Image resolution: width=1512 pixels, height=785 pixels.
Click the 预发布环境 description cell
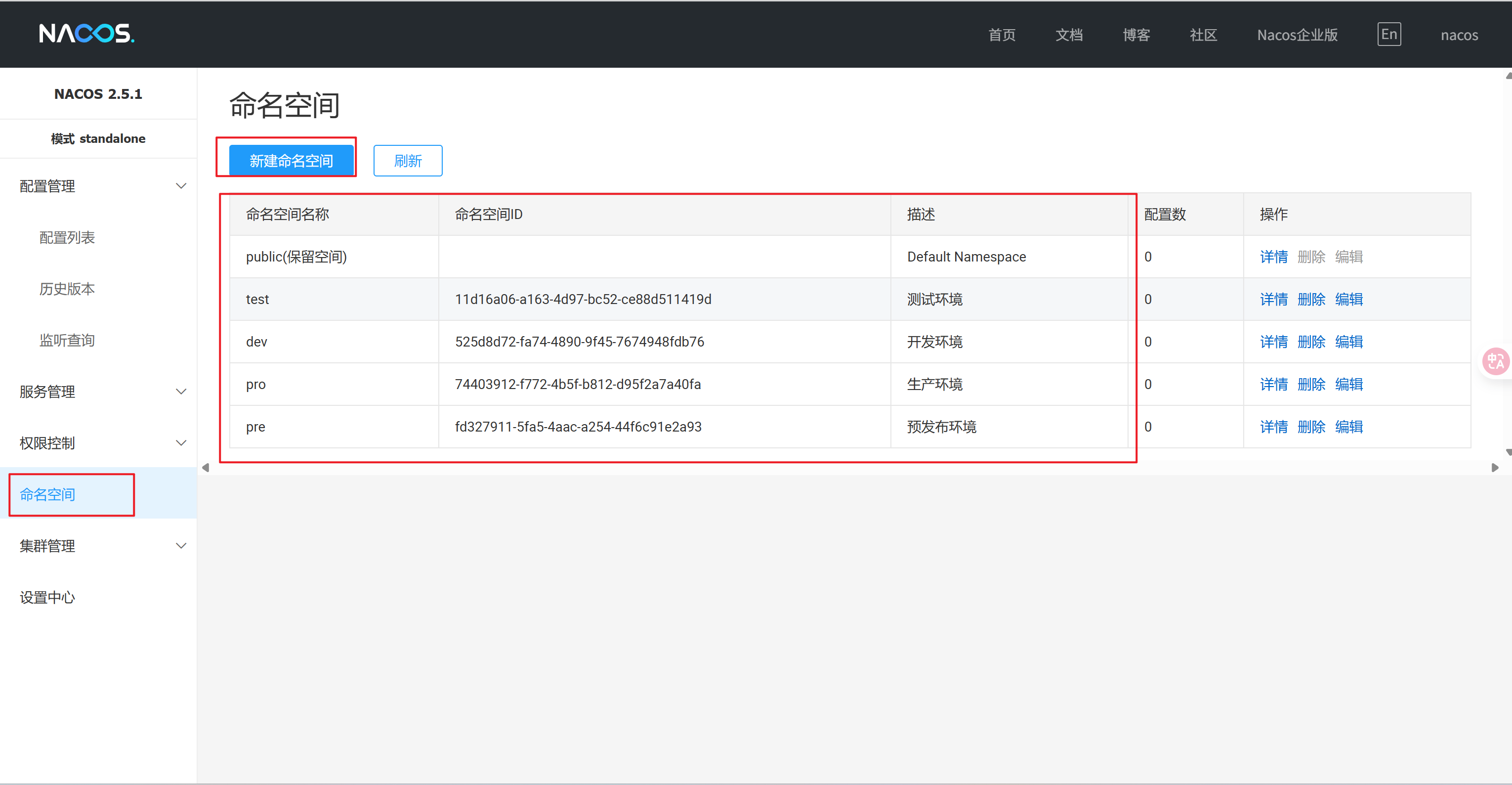coord(1009,426)
